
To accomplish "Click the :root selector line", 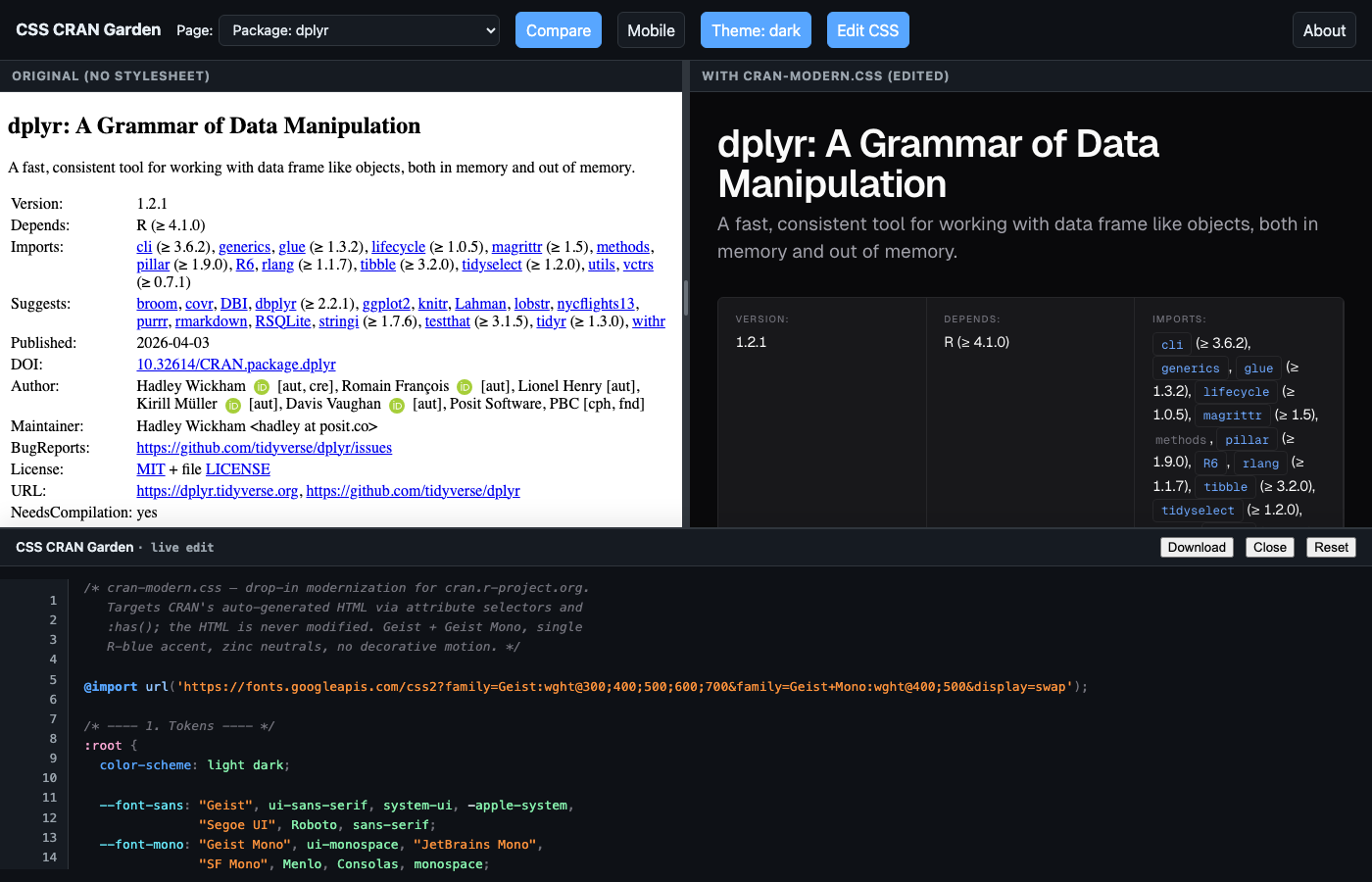I will coord(111,746).
